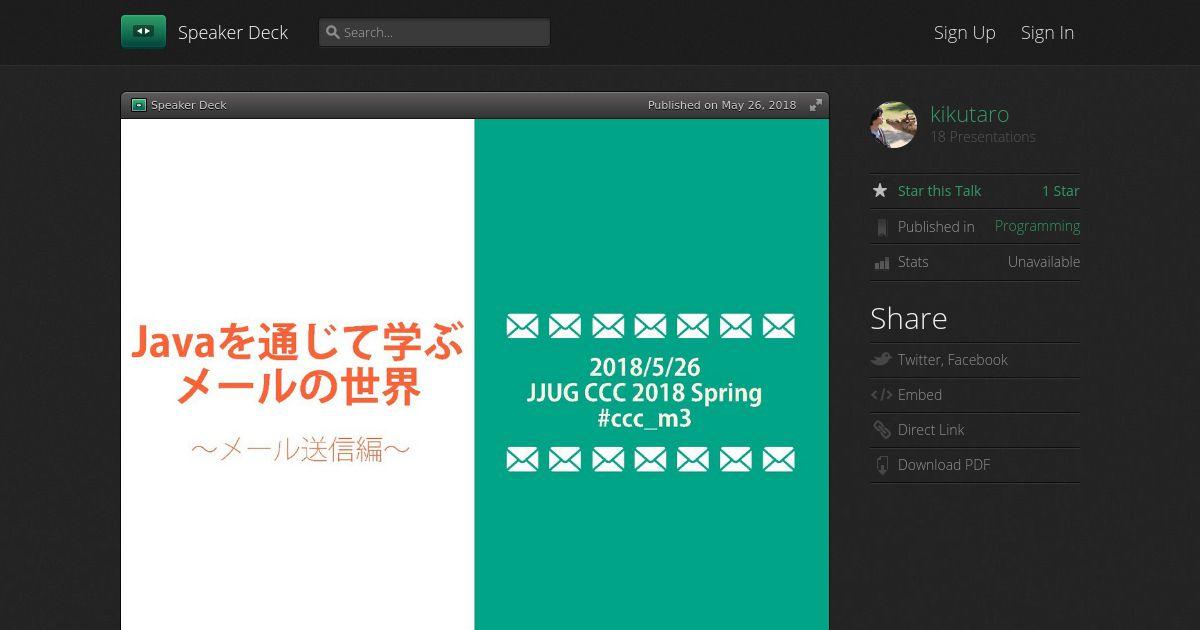1200x630 pixels.
Task: Click the bookmark icon beside Published in
Action: coord(881,227)
